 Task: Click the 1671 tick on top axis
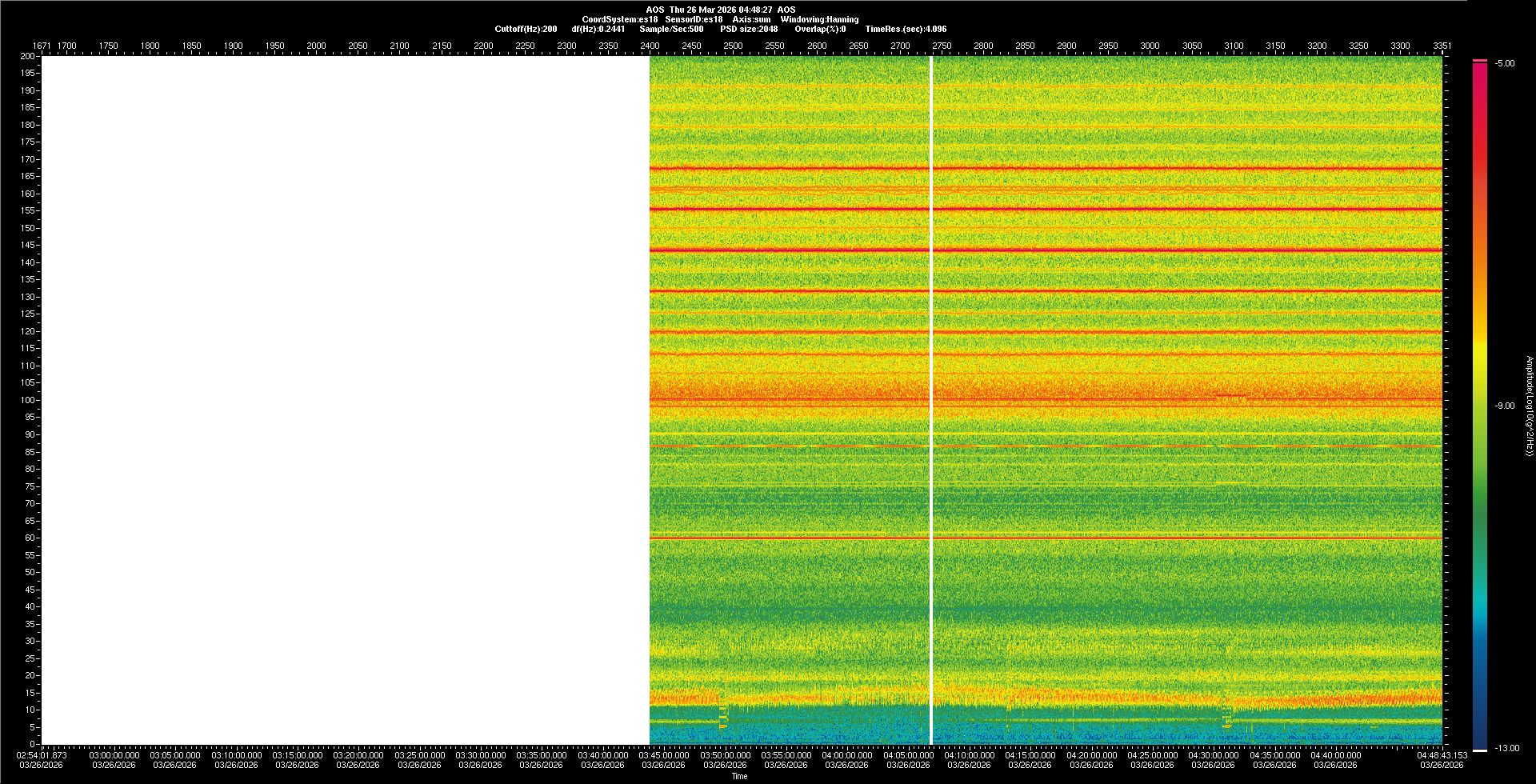coord(42,46)
